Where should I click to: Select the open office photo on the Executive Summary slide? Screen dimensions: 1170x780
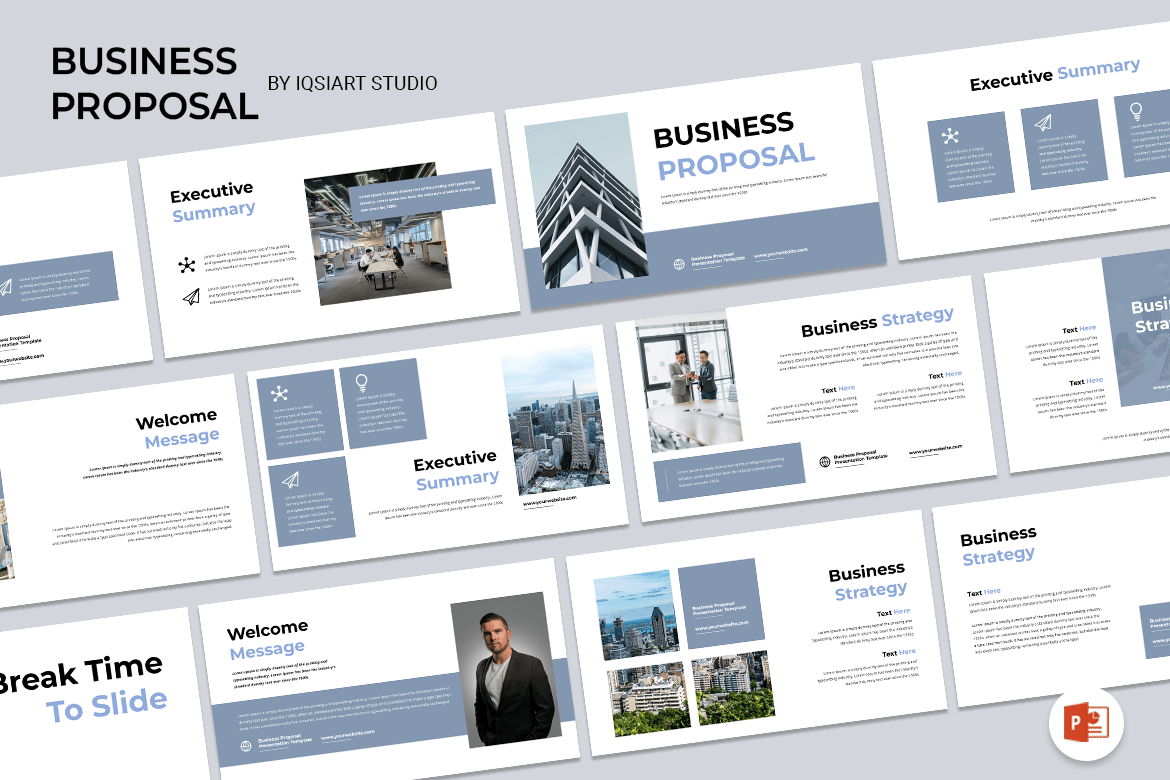[377, 234]
